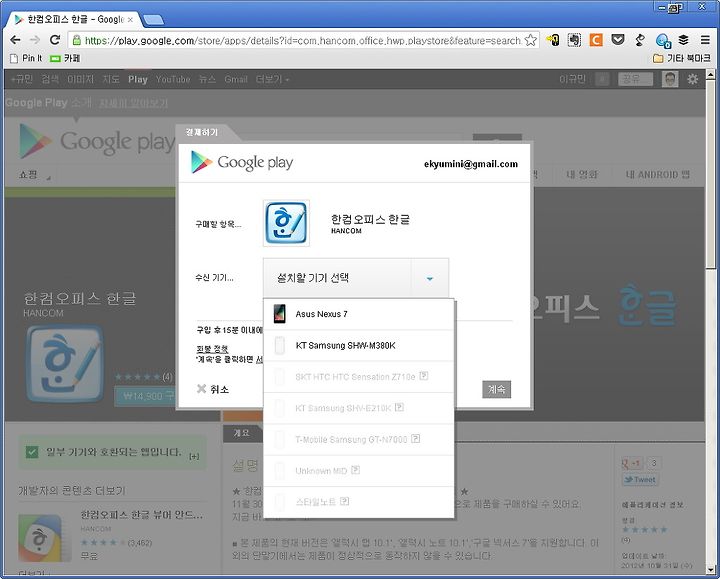Open the key/password extension icon
720x579 pixels.
click(552, 40)
